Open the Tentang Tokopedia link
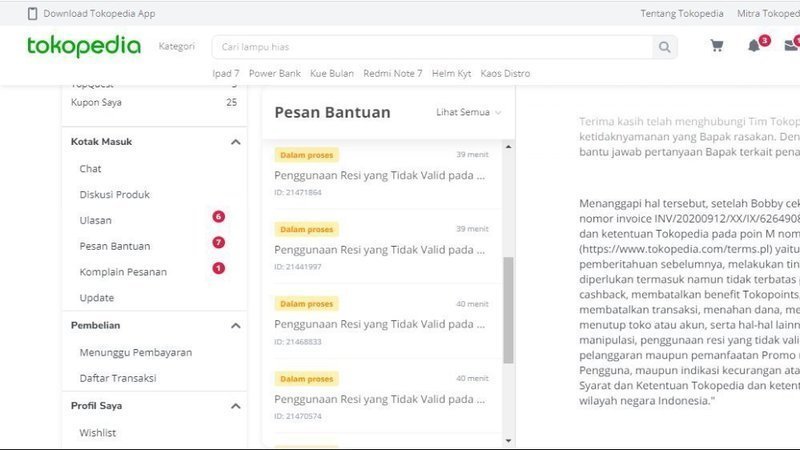The width and height of the screenshot is (800, 450). 682,14
